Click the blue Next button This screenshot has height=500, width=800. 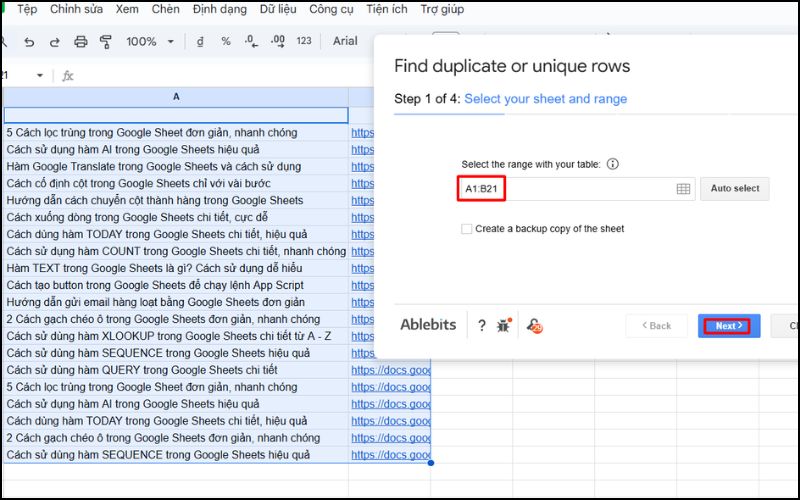pyautogui.click(x=728, y=326)
